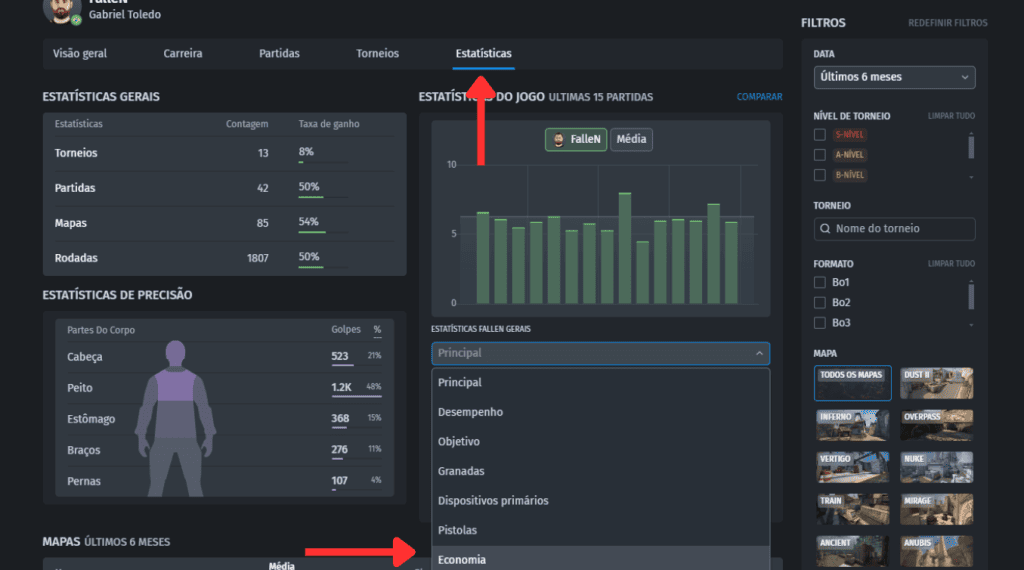Check the B-NÍVEL tournament checkbox

(820, 175)
